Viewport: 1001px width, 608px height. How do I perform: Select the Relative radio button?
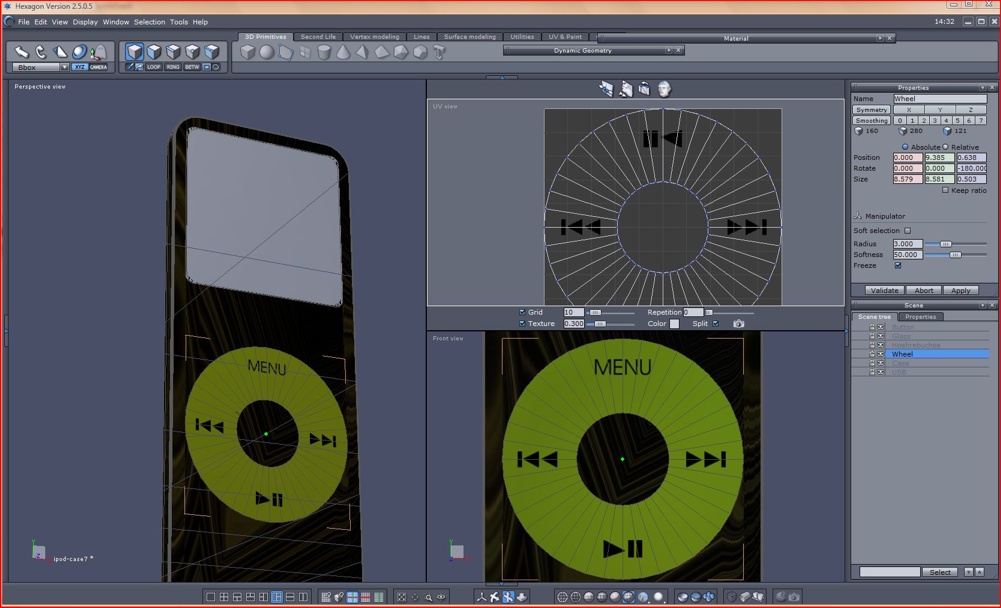(x=945, y=147)
